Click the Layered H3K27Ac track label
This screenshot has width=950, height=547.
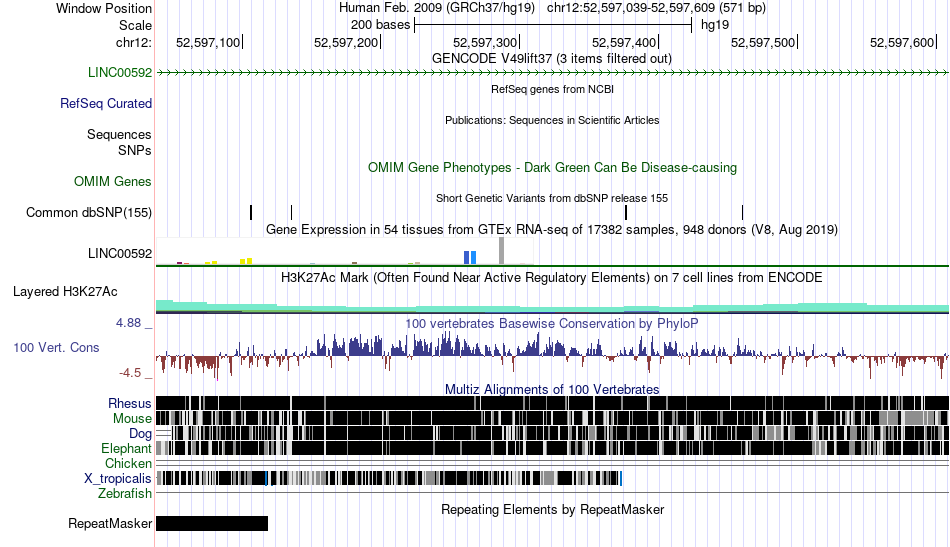coord(65,292)
